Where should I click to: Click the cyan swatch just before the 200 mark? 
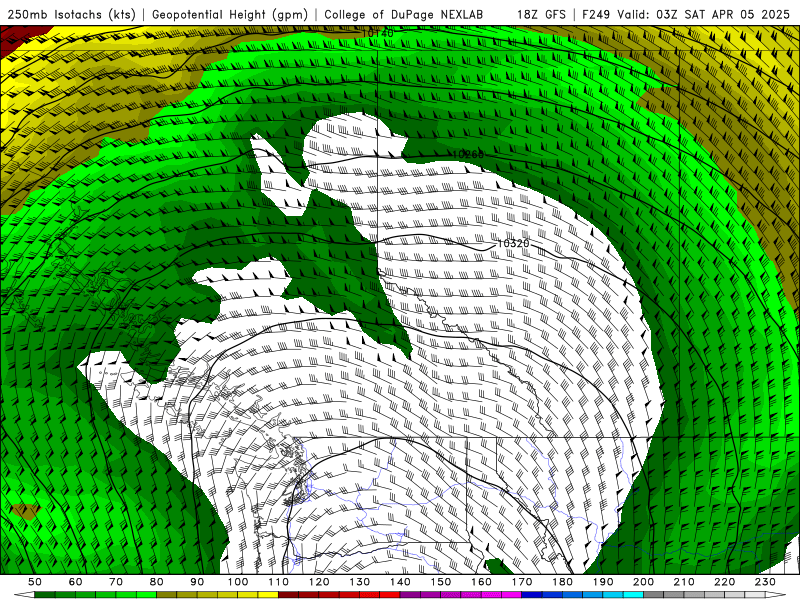[x=634, y=595]
